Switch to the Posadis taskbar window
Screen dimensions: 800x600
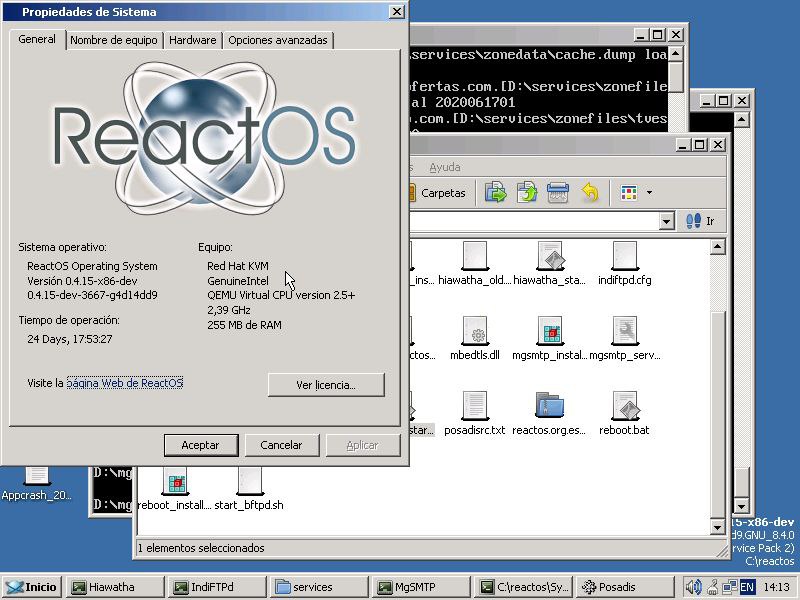625,587
